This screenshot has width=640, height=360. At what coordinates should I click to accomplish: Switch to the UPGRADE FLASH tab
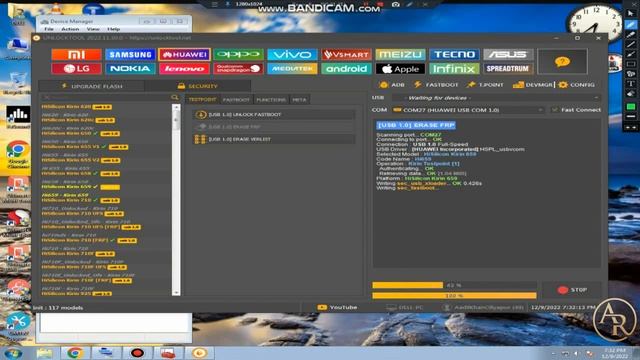point(92,86)
